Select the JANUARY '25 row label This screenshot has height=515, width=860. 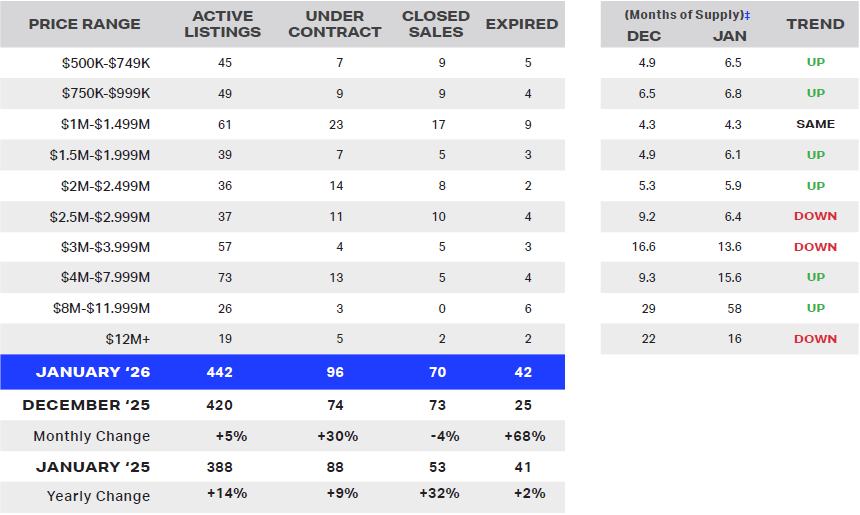click(92, 467)
